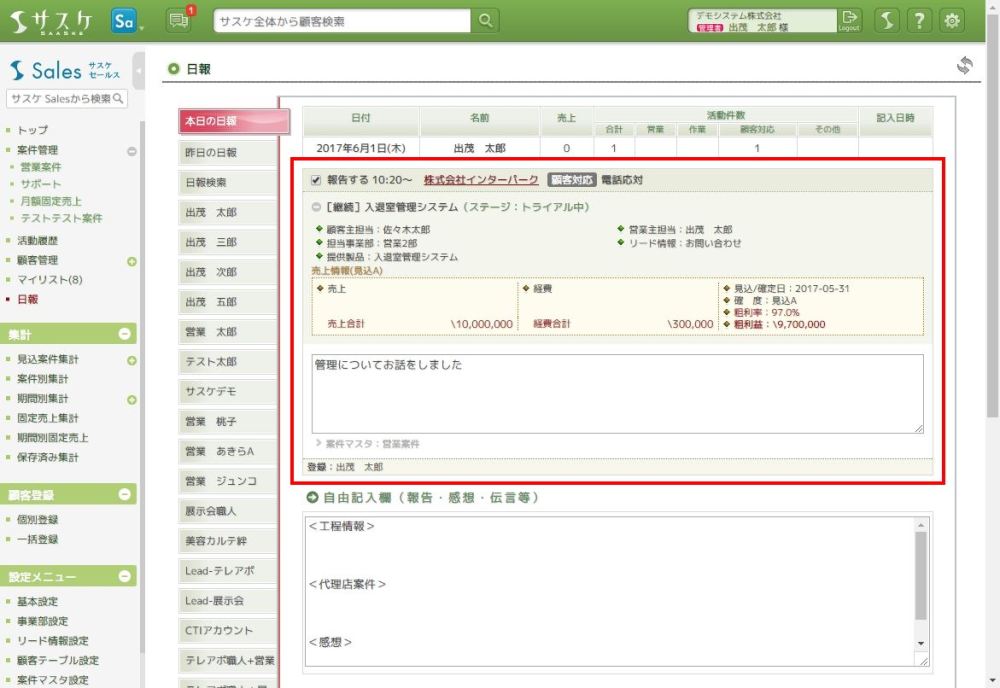Collapse the 集計 sidebar section
This screenshot has width=1000, height=688.
point(124,334)
